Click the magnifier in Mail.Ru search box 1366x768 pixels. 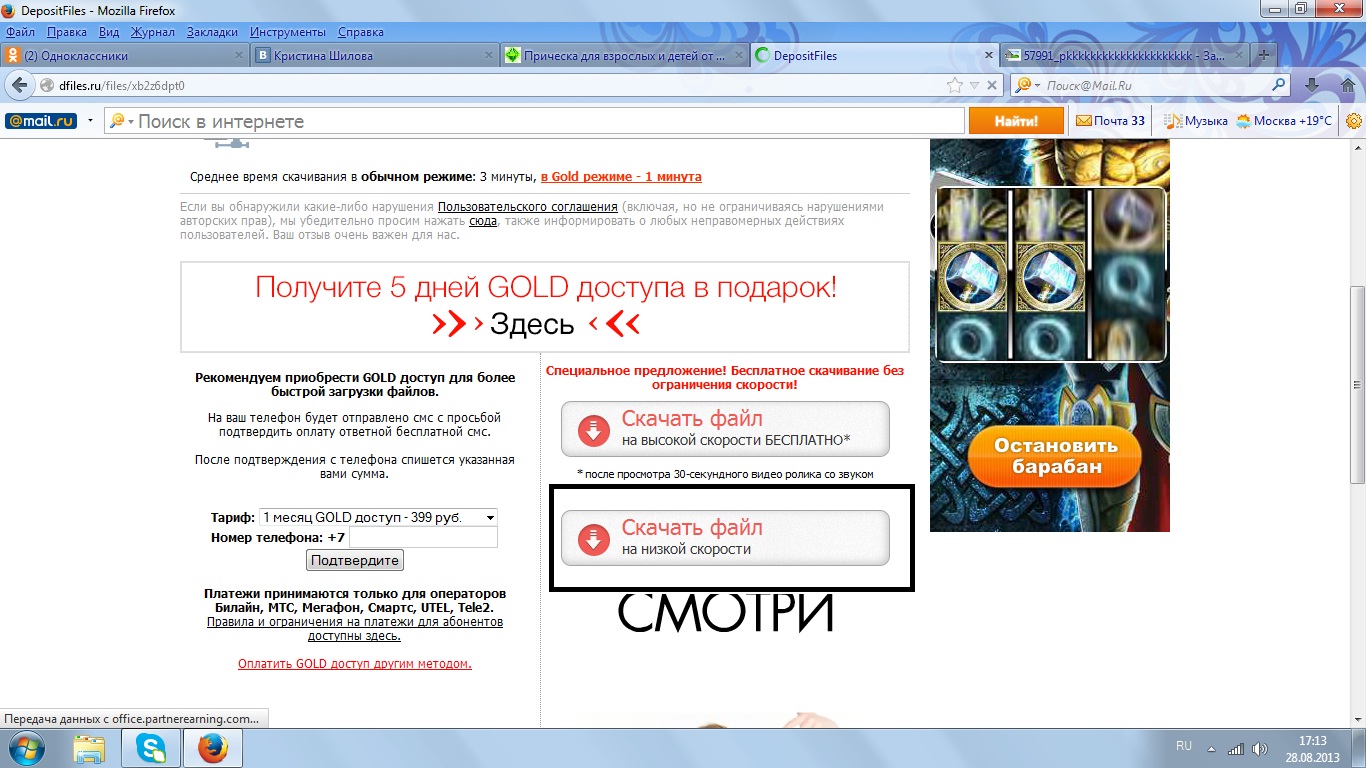pyautogui.click(x=1279, y=86)
